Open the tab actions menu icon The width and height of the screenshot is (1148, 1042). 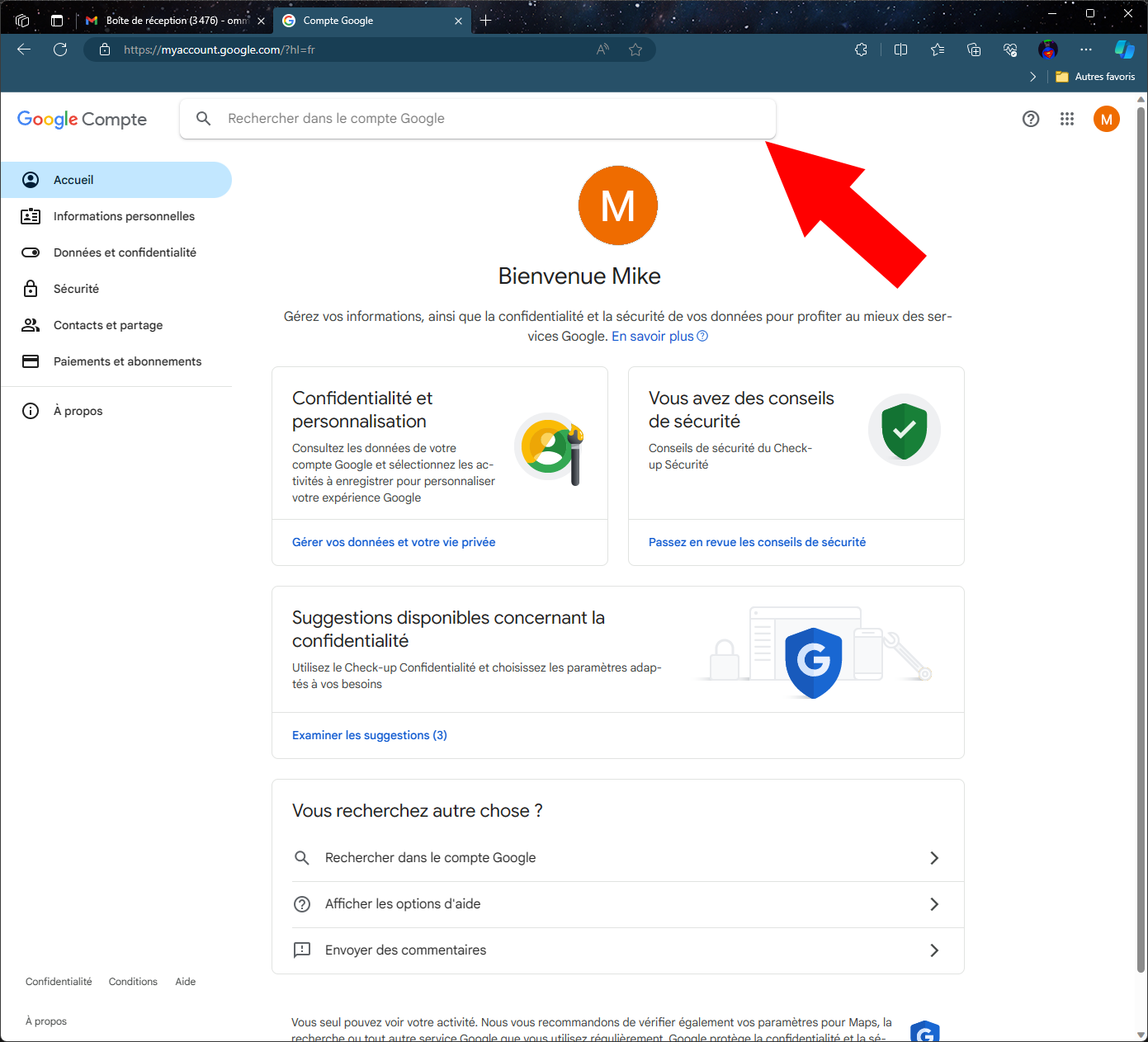(57, 21)
